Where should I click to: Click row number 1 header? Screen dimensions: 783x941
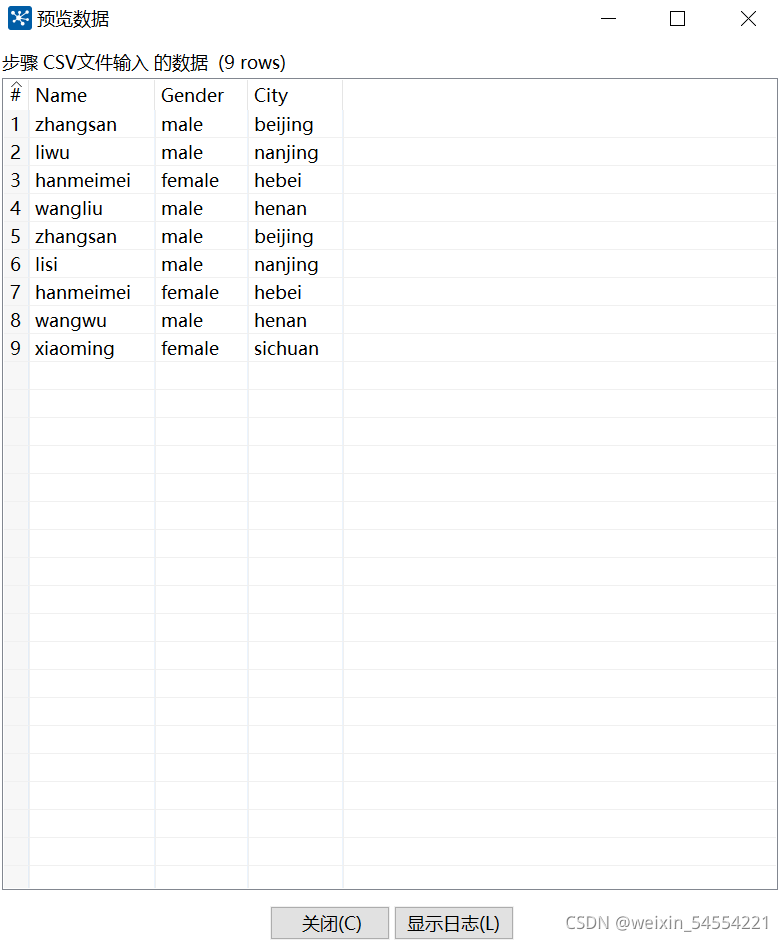(x=16, y=124)
